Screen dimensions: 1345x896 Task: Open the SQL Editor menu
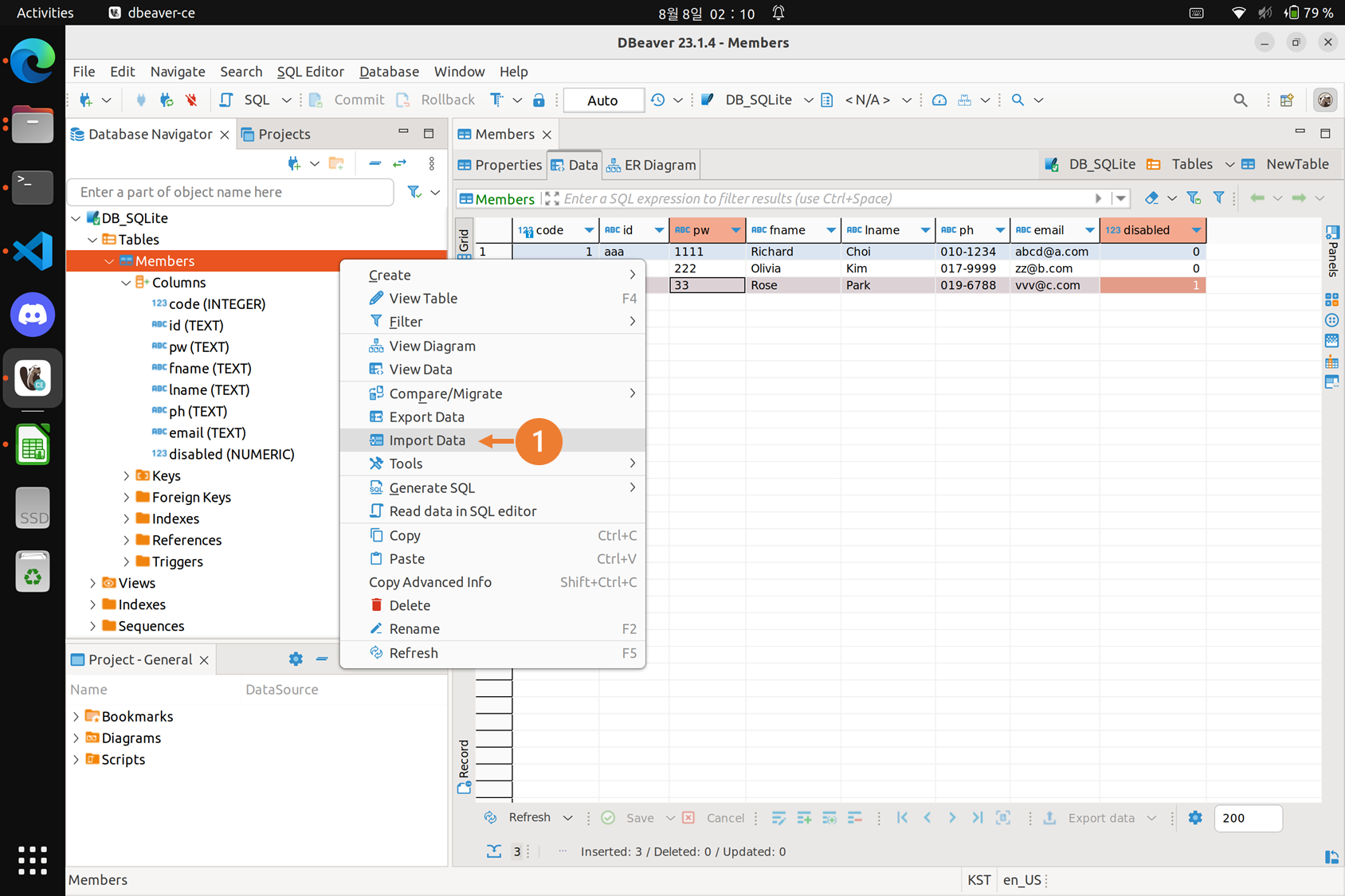click(310, 72)
